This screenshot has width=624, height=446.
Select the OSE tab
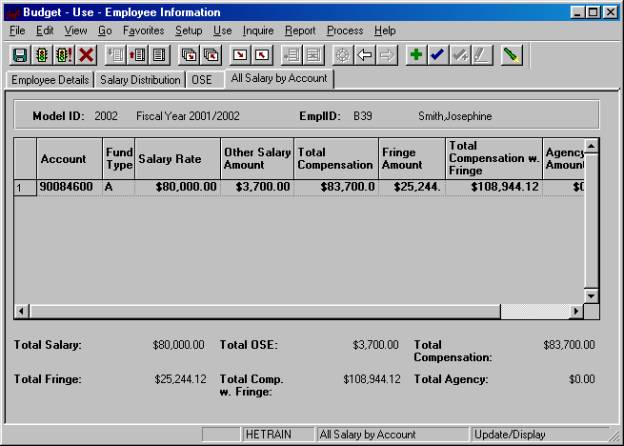click(202, 79)
